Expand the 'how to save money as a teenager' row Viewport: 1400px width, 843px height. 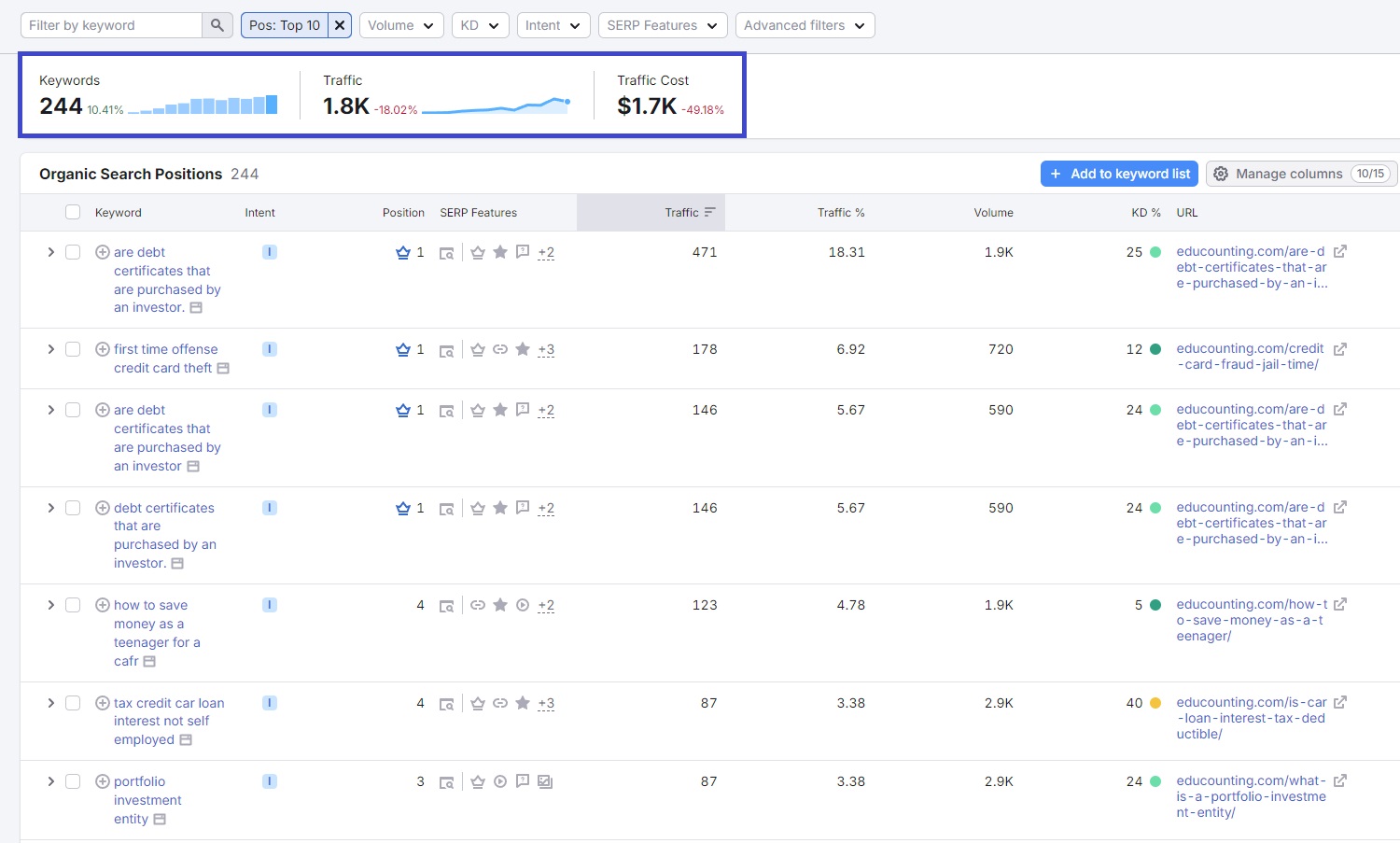tap(51, 605)
